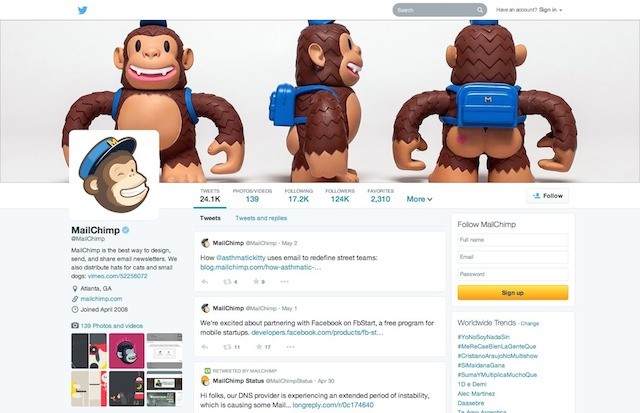Open the mailchimp.com profile link
The image size is (640, 413).
[x=101, y=299]
